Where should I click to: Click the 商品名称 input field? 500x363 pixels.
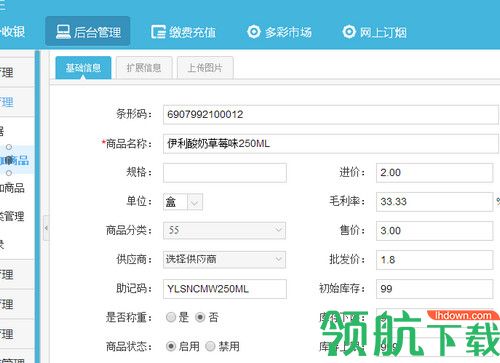[x=331, y=144]
